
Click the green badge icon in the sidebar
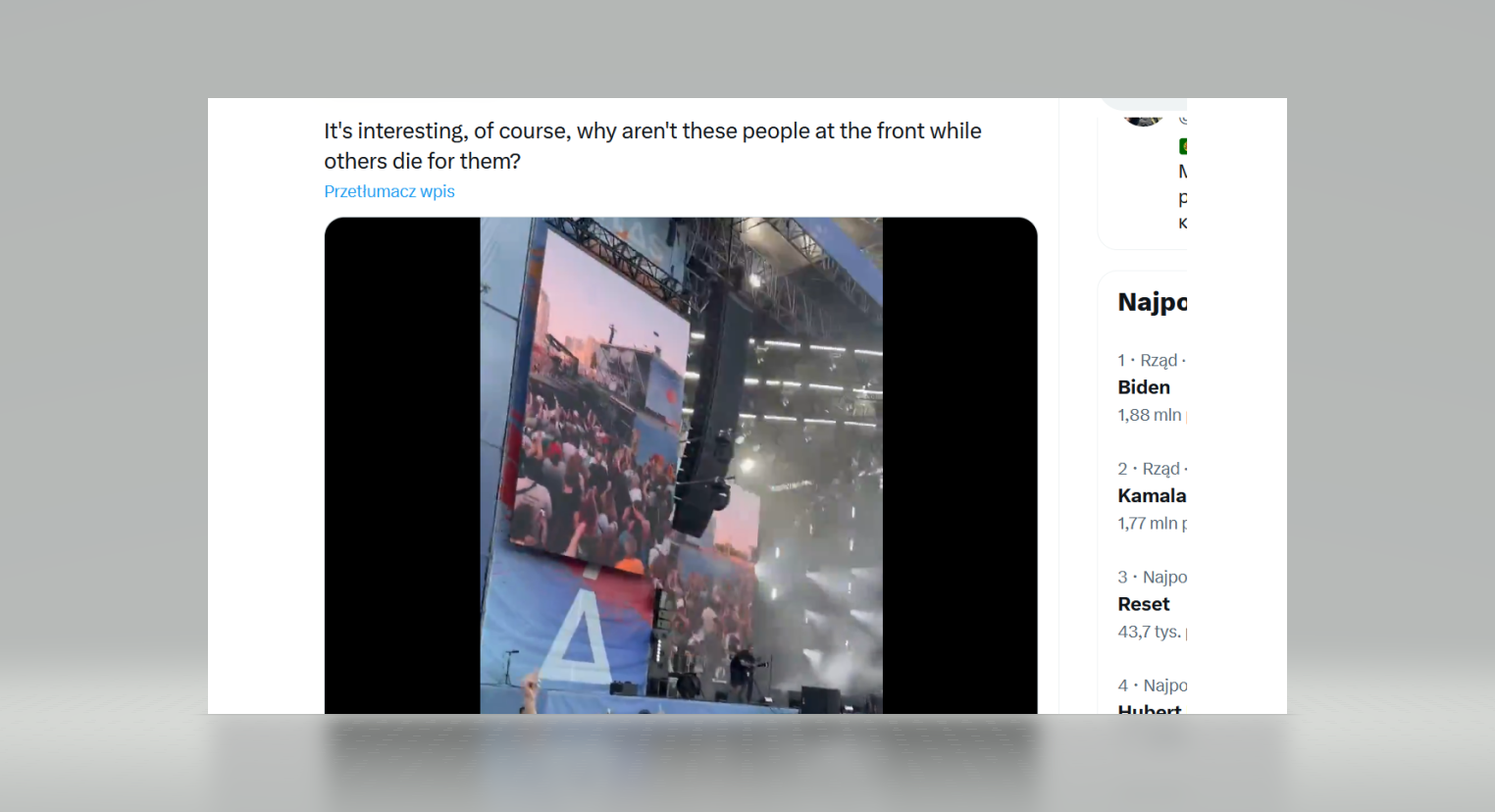click(1183, 146)
